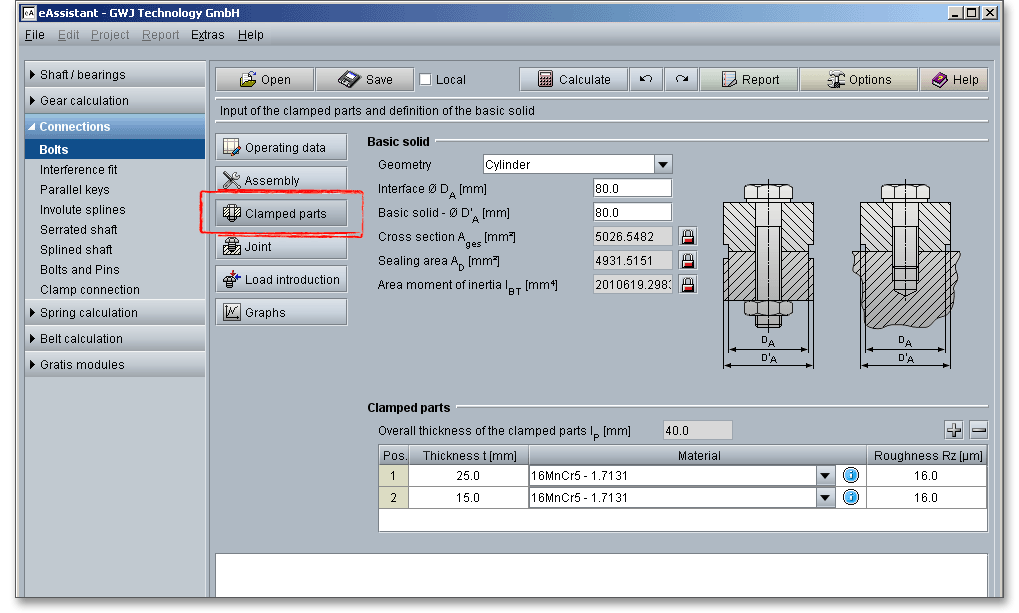Remove clamped part row with minus icon
Screen dimensions: 1019x613
979,430
